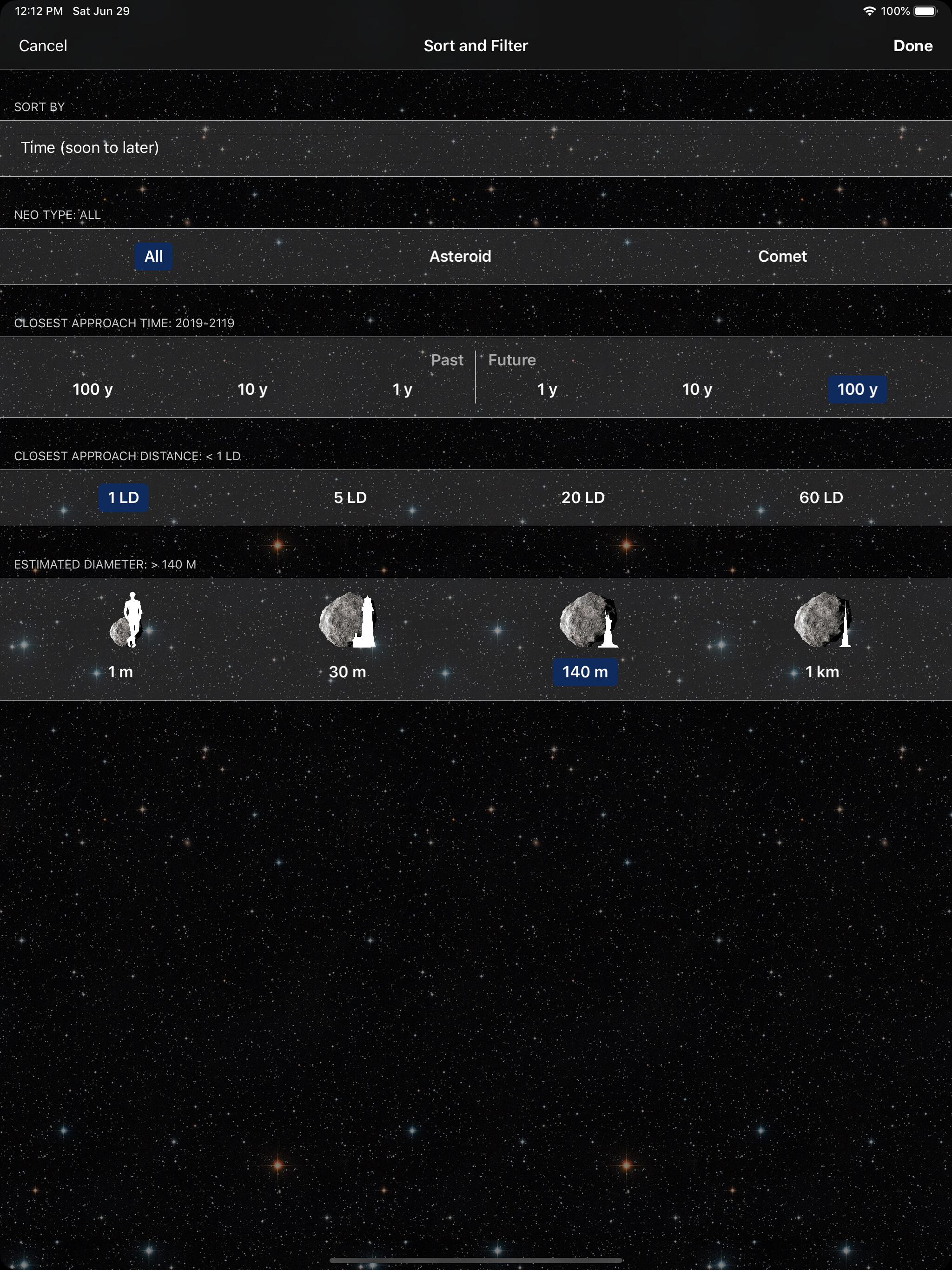Tap the skyscraper-sized asteroid icon
This screenshot has height=1270, width=952.
tap(823, 620)
